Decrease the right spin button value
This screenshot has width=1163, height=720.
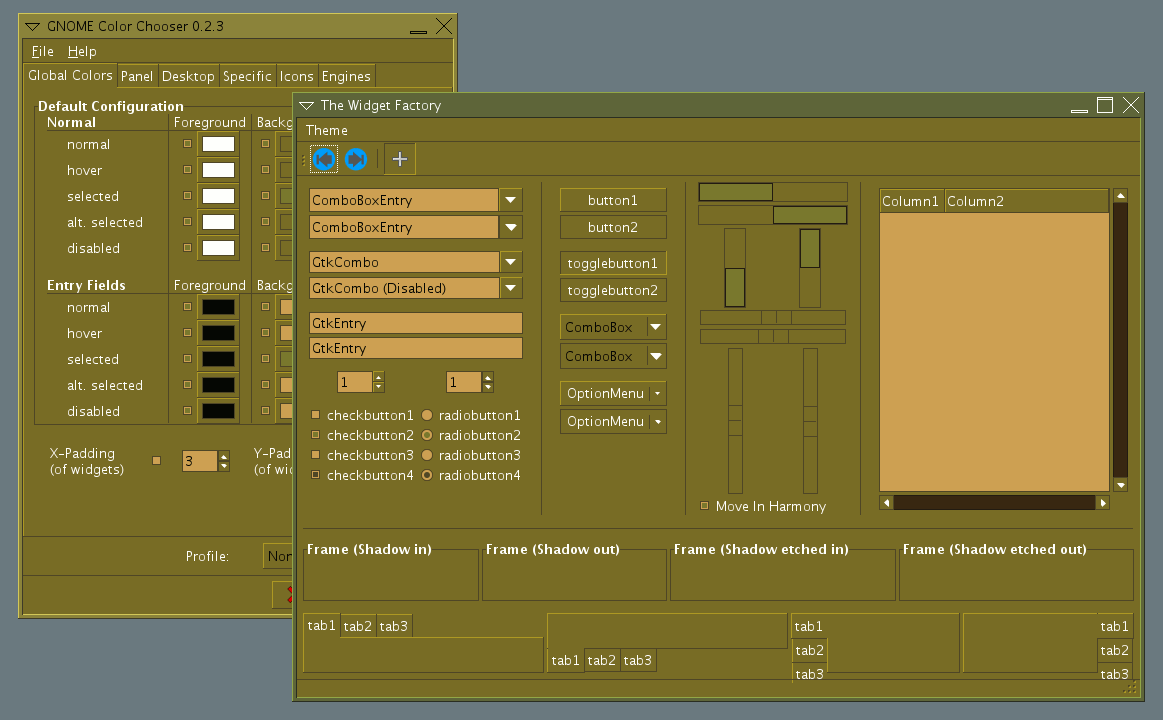(487, 387)
